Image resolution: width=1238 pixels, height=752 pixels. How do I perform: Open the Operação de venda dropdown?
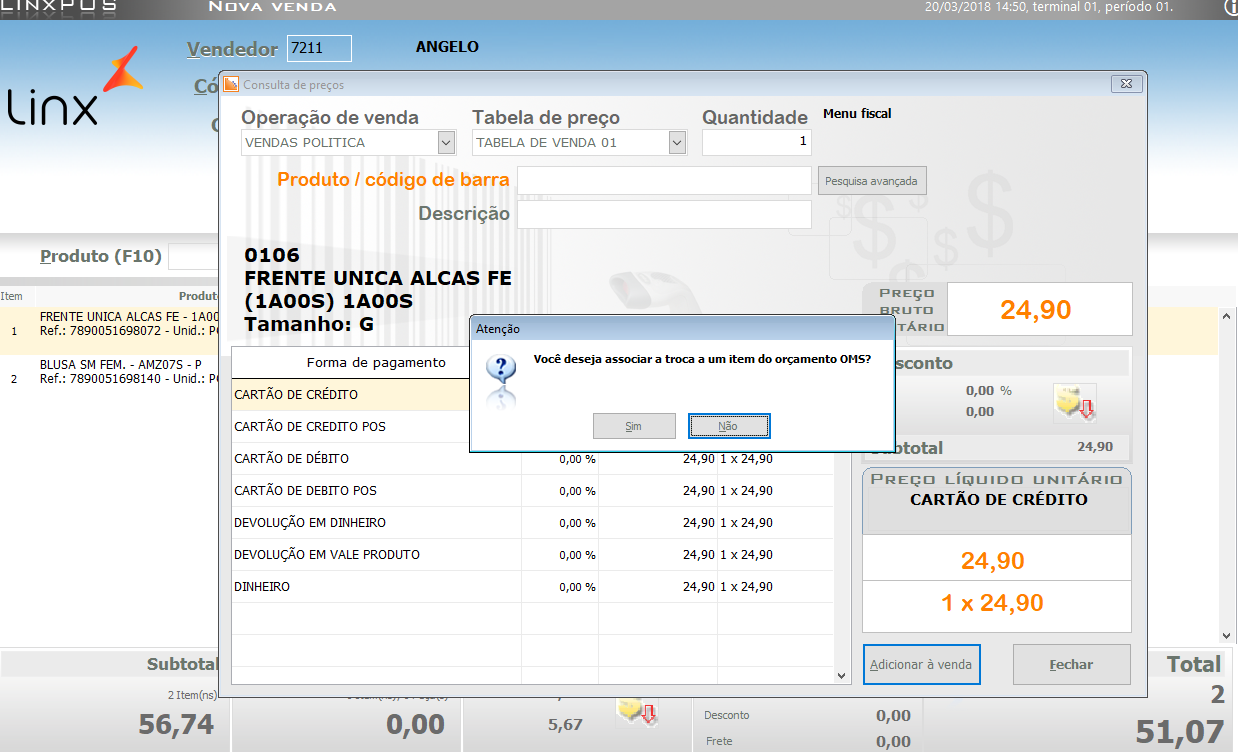point(446,142)
